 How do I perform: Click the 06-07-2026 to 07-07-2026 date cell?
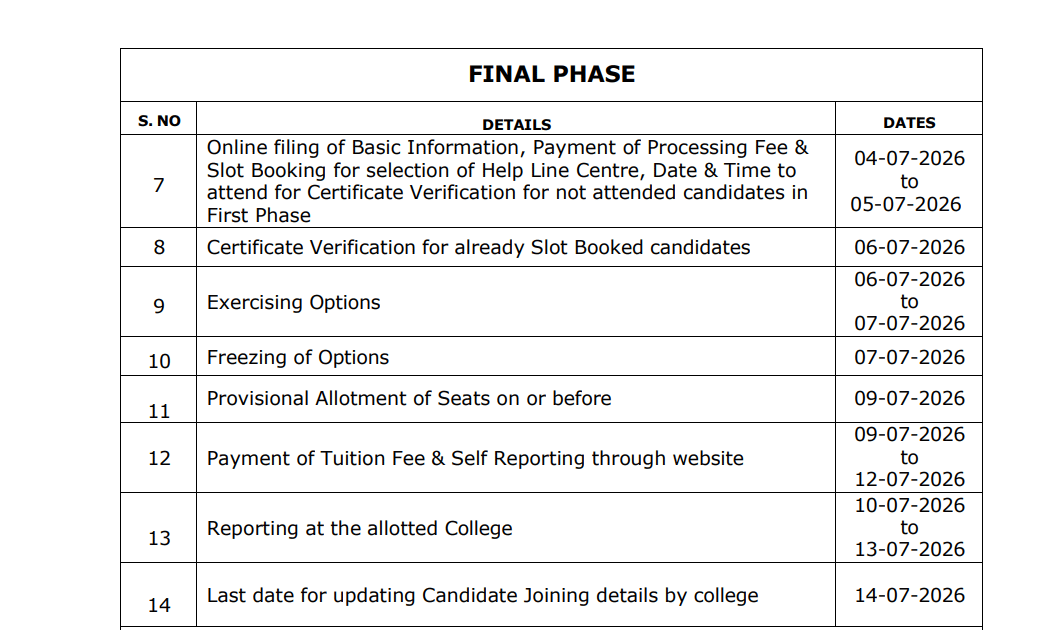point(909,302)
